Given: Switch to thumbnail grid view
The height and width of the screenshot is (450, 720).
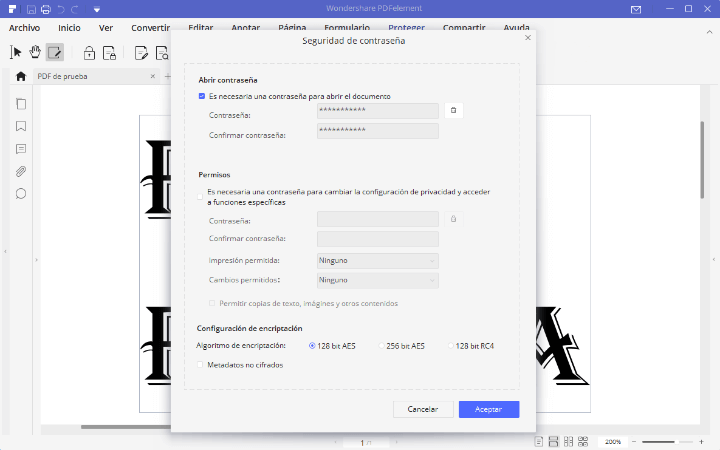Looking at the screenshot, I should 583,442.
